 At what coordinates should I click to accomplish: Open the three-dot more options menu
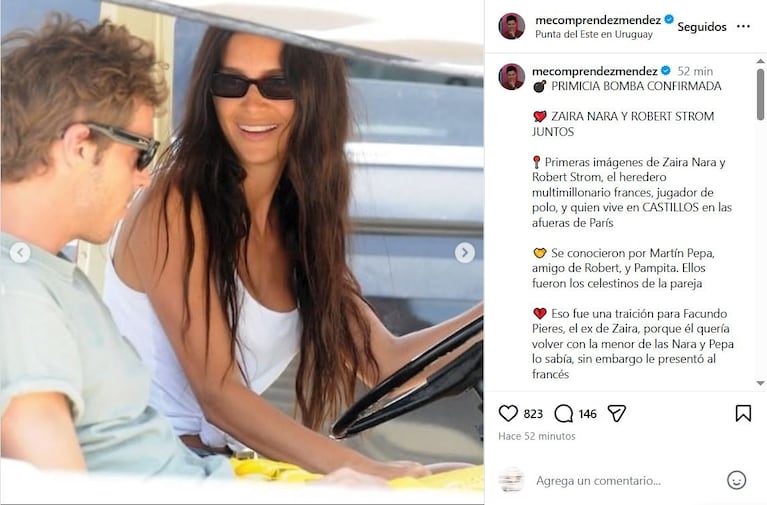743,26
